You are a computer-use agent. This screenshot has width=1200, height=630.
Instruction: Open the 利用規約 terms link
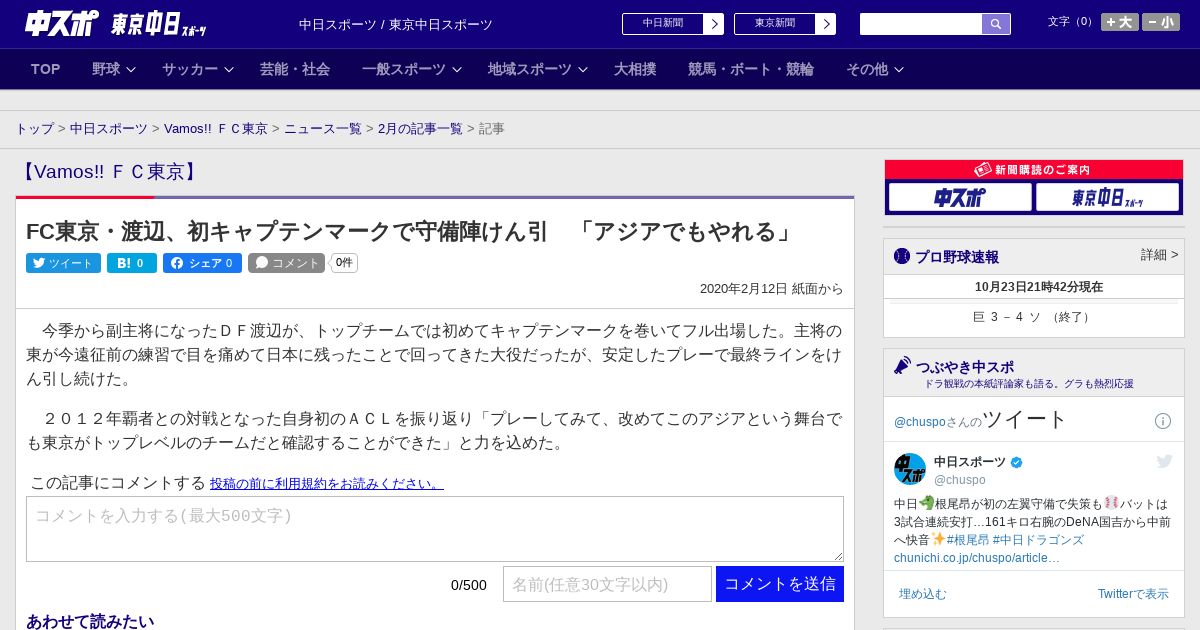click(327, 483)
